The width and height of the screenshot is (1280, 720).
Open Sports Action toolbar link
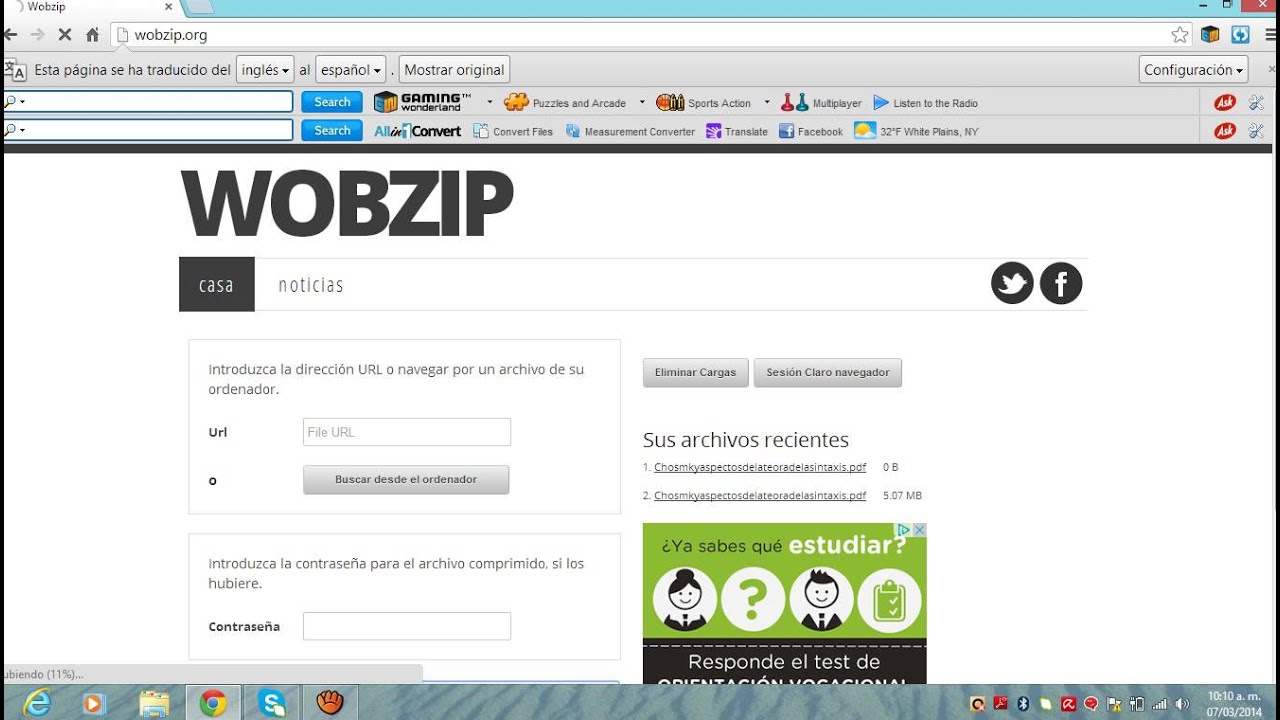(x=703, y=103)
